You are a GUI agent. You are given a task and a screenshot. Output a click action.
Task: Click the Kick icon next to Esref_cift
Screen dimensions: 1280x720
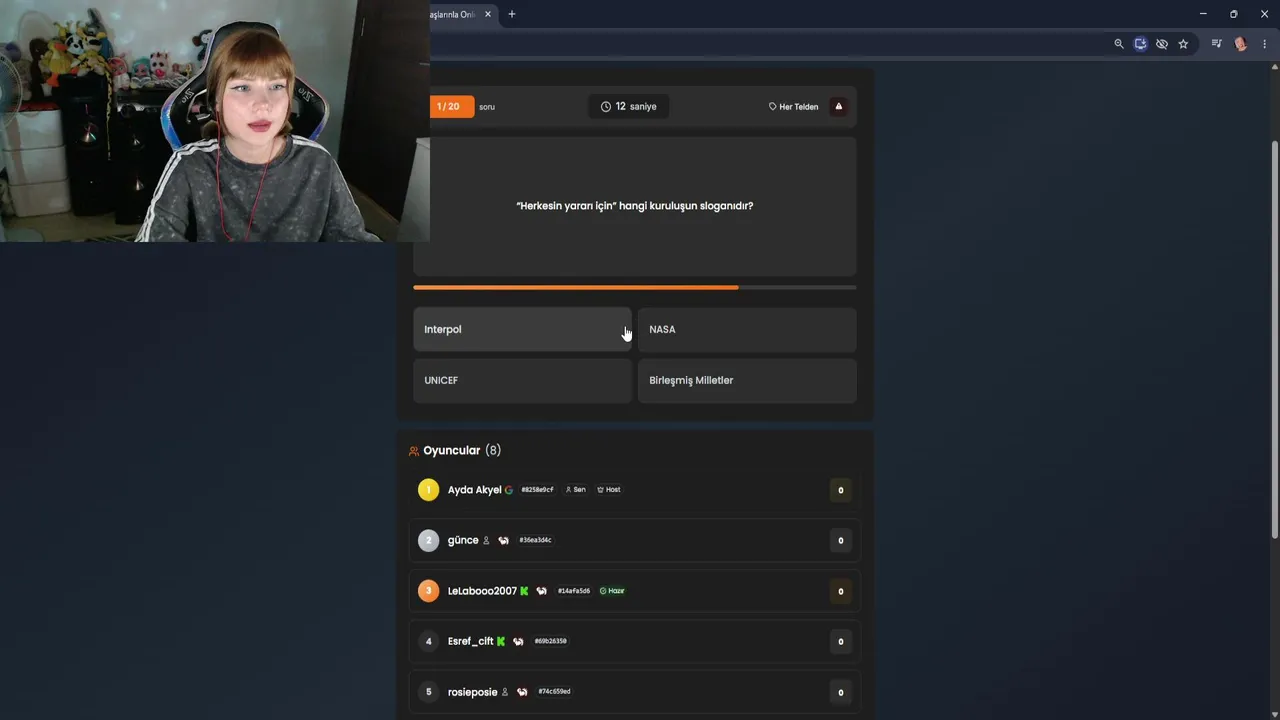point(501,641)
